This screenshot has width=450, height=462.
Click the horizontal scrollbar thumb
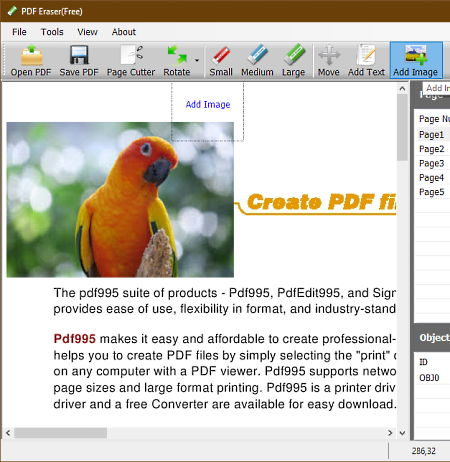(x=60, y=433)
